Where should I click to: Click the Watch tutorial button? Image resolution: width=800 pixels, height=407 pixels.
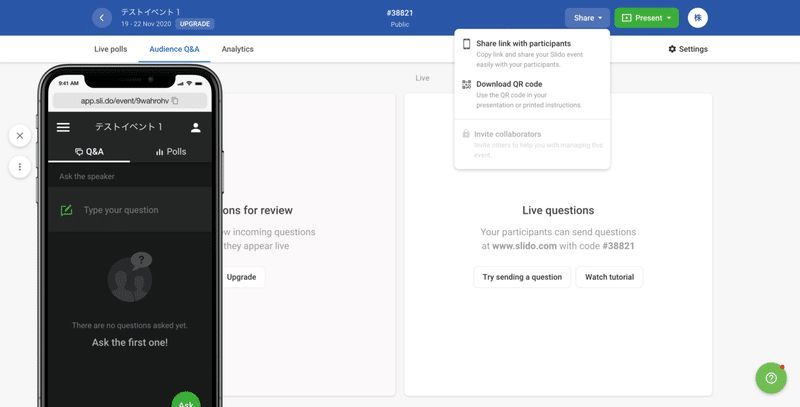(x=609, y=277)
